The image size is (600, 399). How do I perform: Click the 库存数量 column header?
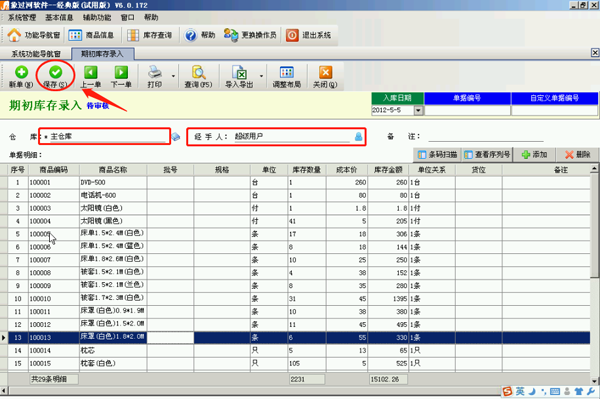click(307, 170)
